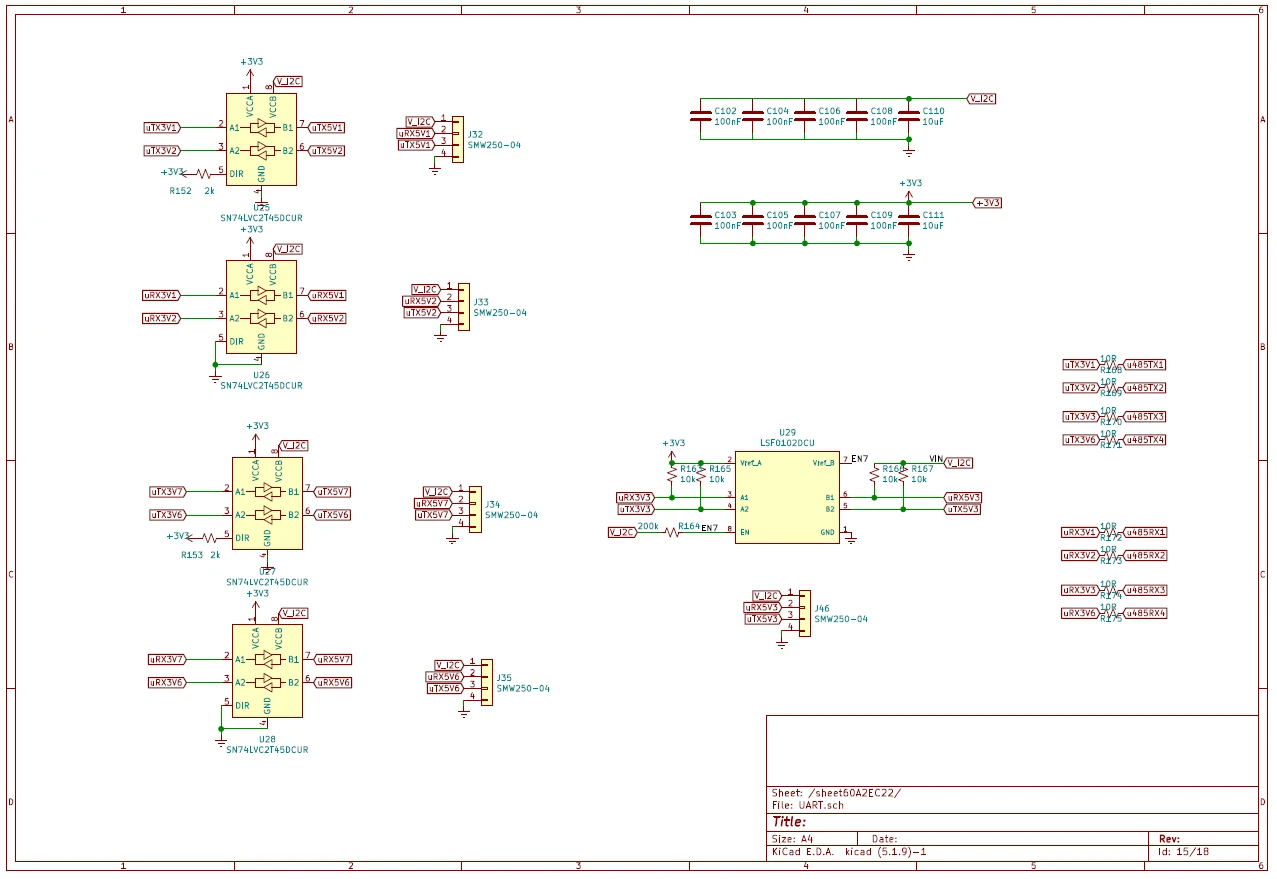Click connector J34 SMW250-04
1277x879 pixels.
(x=475, y=508)
